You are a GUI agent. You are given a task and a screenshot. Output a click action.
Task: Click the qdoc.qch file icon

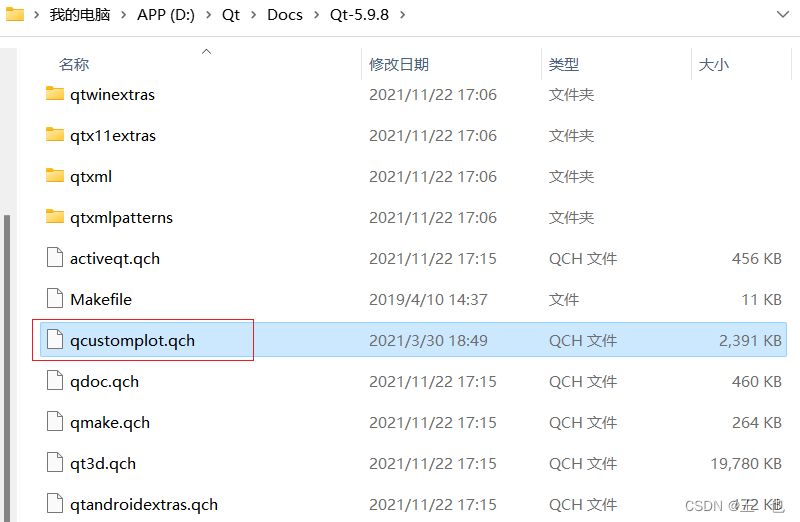[55, 381]
